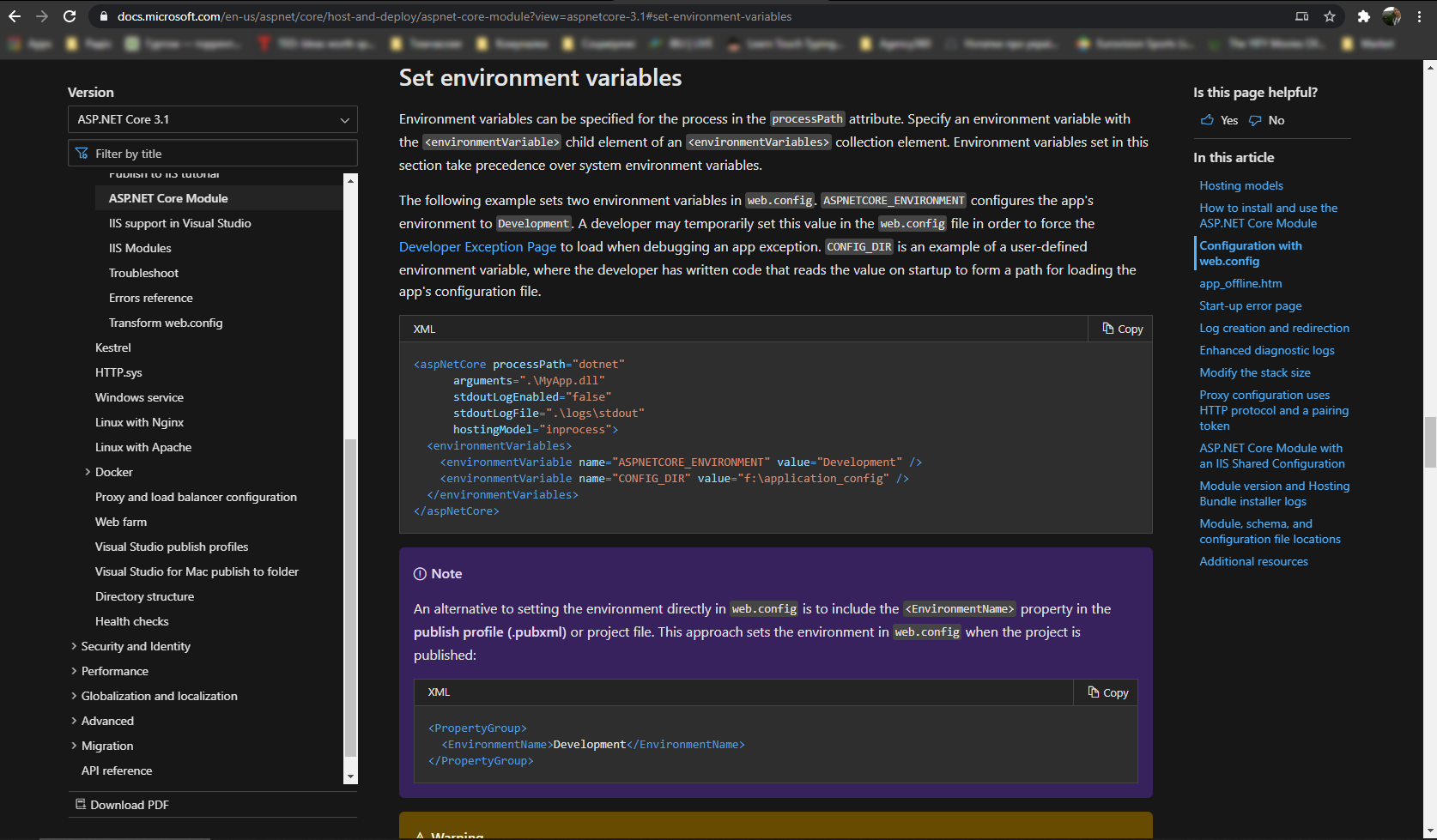The width and height of the screenshot is (1437, 840).
Task: Select Troubleshoot in the sidebar navigation
Action: click(143, 273)
